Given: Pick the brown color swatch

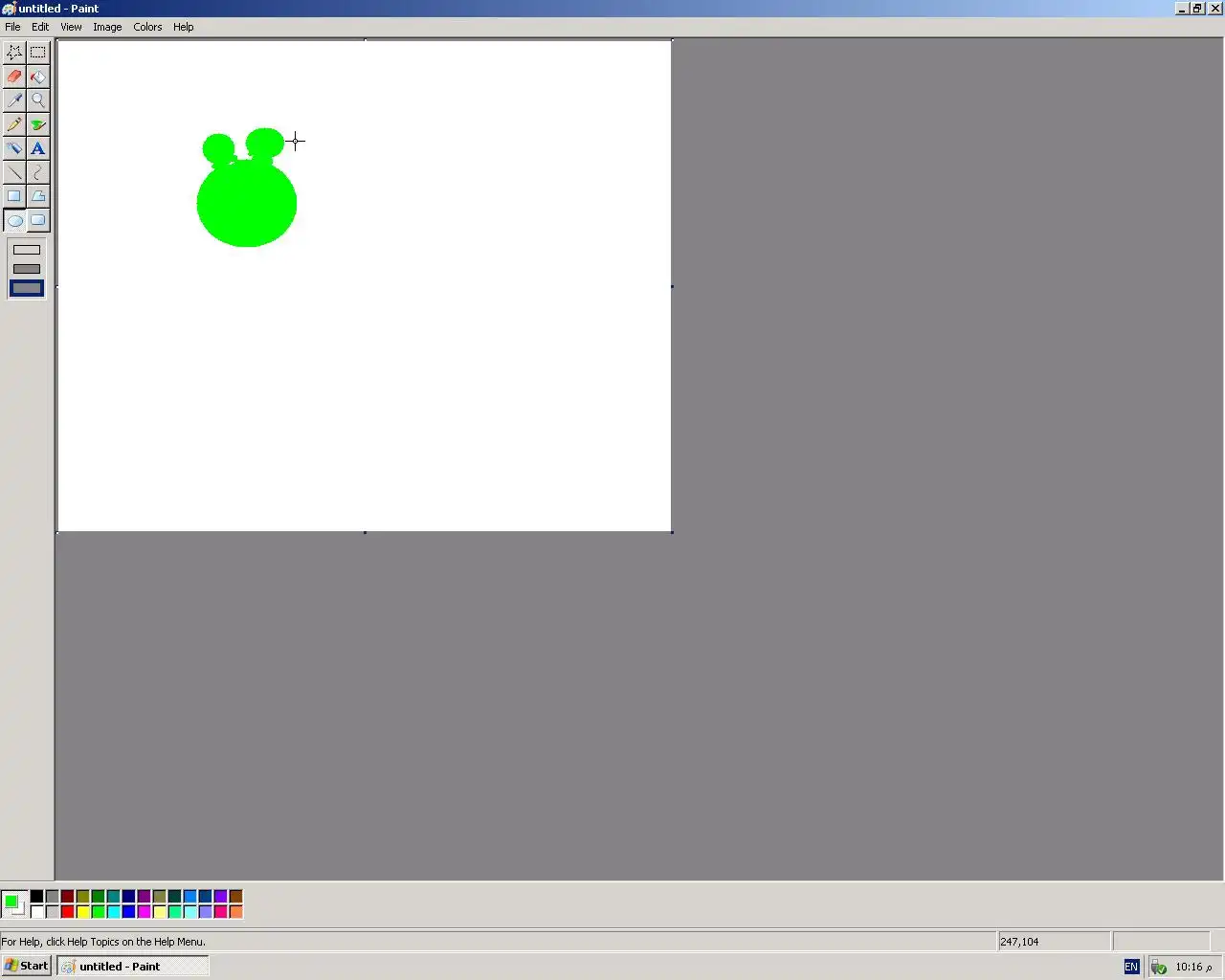Looking at the screenshot, I should pos(235,897).
